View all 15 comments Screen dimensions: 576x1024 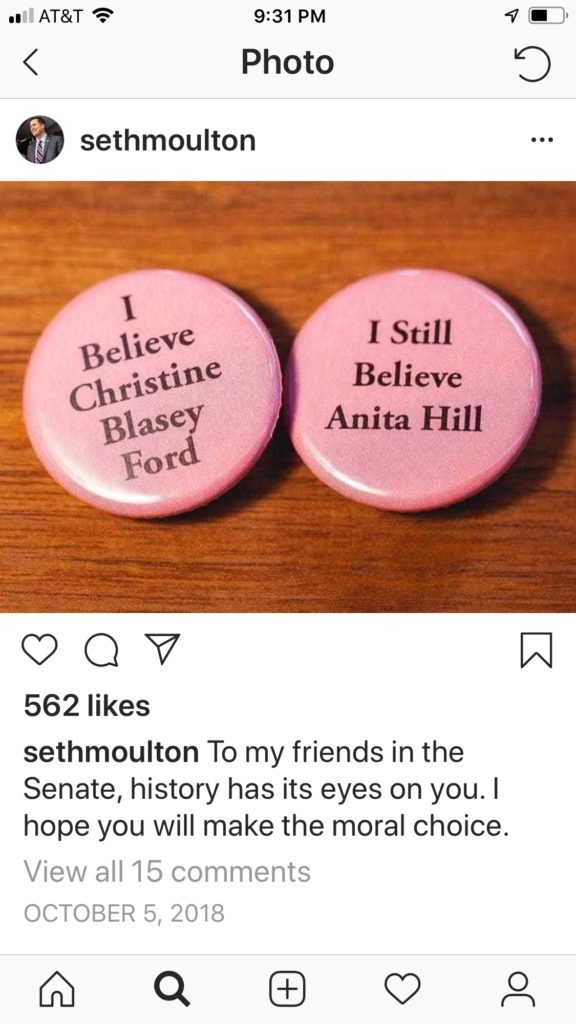[167, 871]
